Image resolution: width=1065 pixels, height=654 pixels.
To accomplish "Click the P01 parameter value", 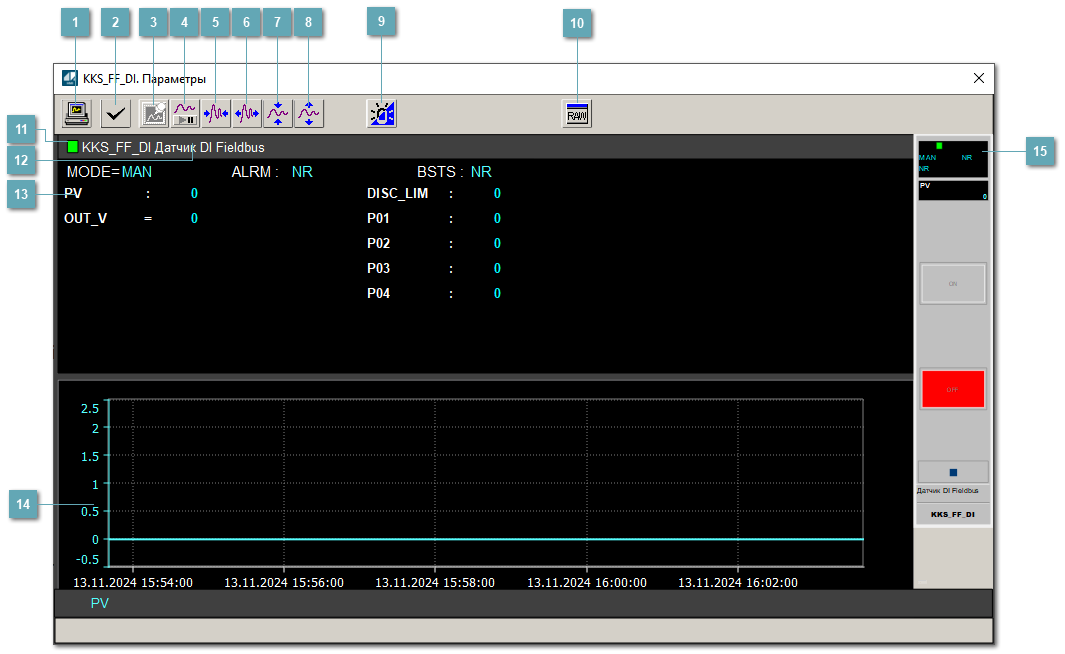I will click(x=497, y=219).
